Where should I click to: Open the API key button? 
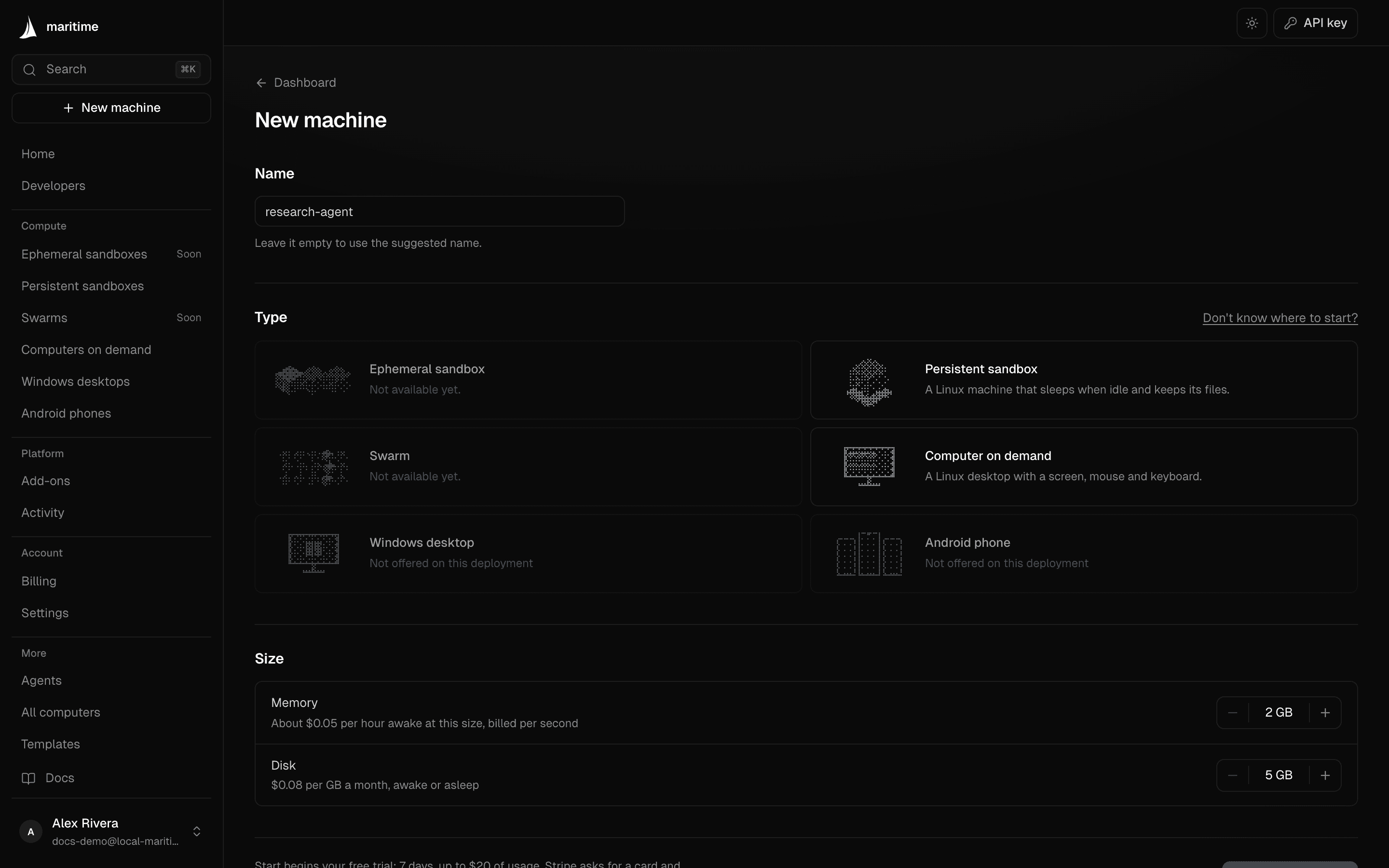click(x=1315, y=23)
